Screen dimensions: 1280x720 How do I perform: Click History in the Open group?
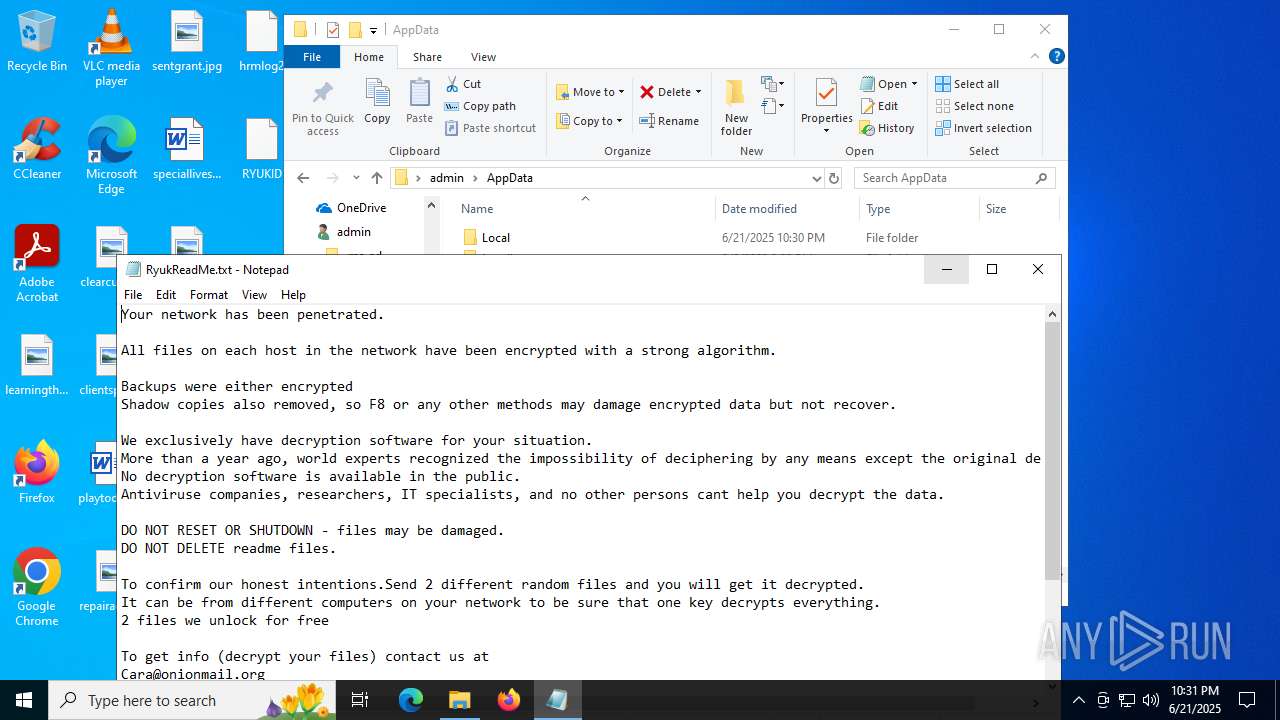pos(887,128)
